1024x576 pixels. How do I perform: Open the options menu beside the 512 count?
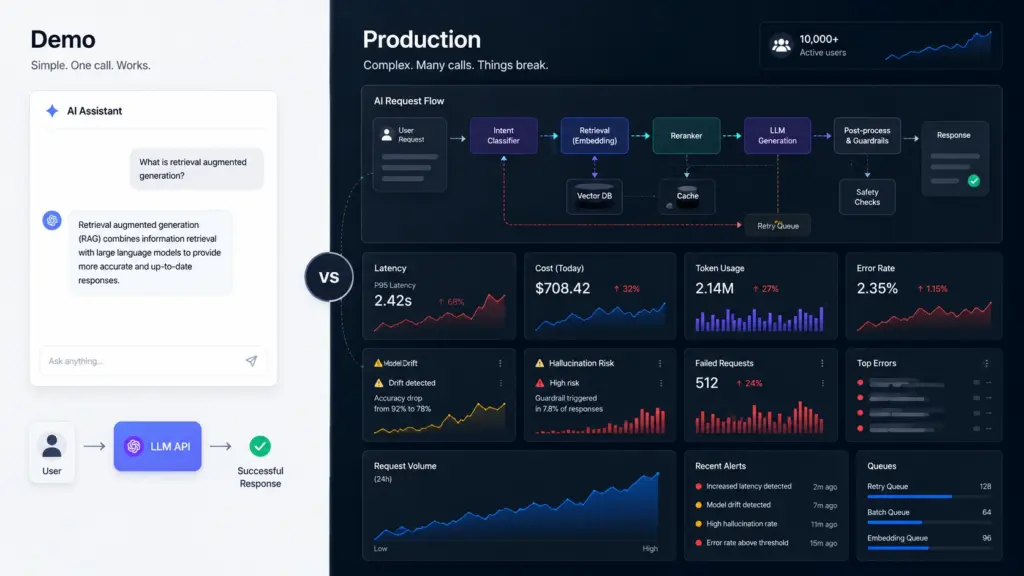(x=822, y=383)
